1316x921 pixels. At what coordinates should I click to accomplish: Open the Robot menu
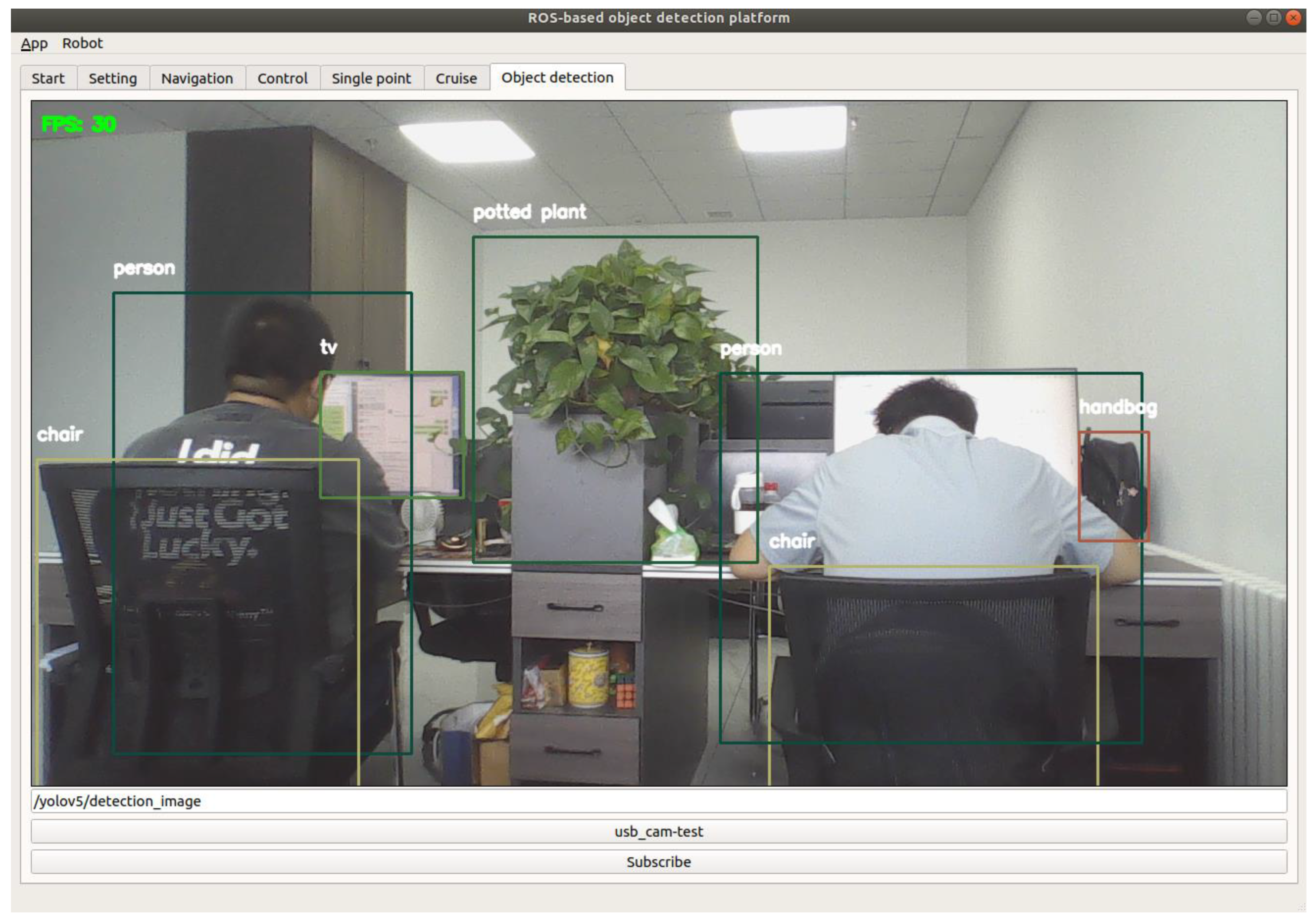point(82,43)
